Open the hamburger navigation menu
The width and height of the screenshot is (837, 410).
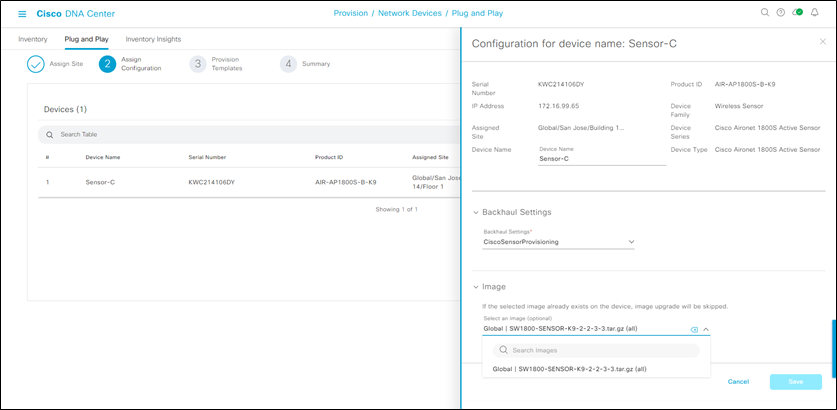pyautogui.click(x=22, y=13)
